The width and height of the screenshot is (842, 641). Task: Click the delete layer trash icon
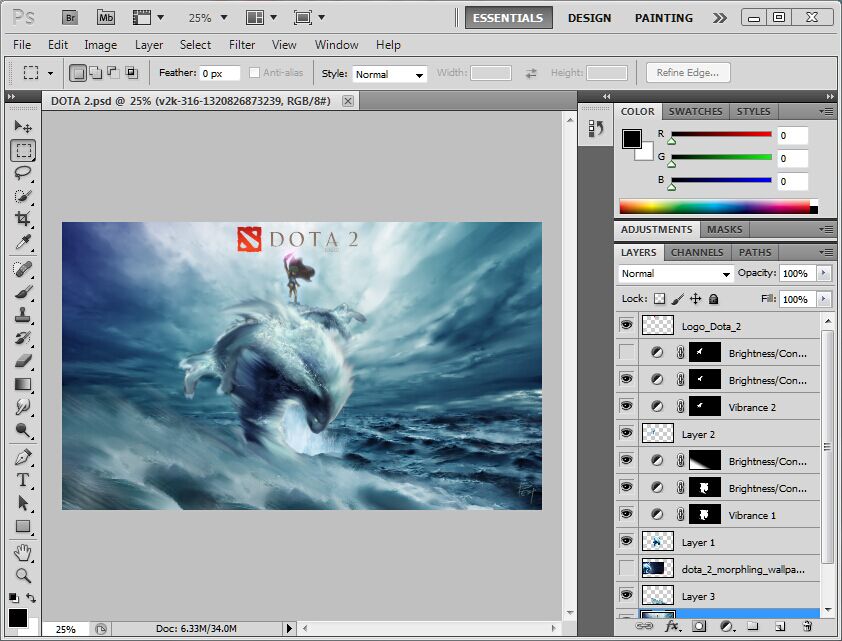tap(807, 626)
